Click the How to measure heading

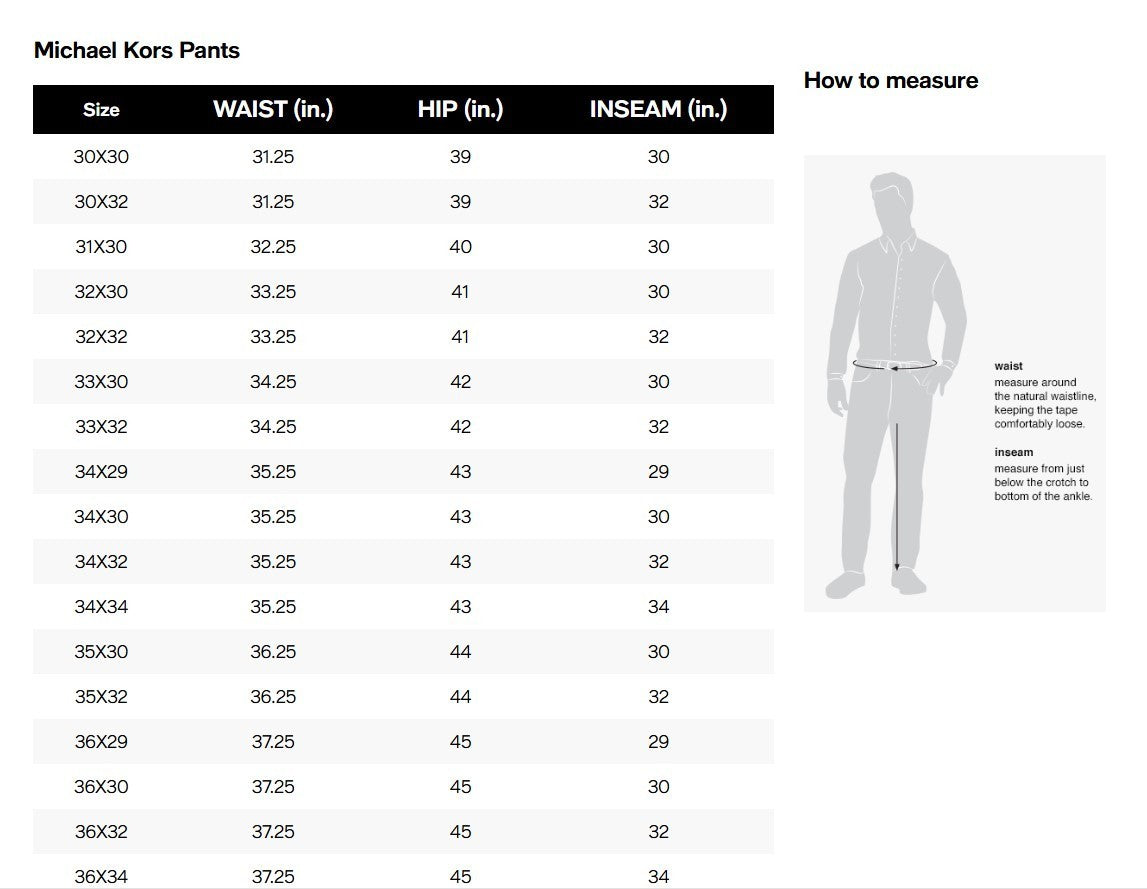coord(891,80)
